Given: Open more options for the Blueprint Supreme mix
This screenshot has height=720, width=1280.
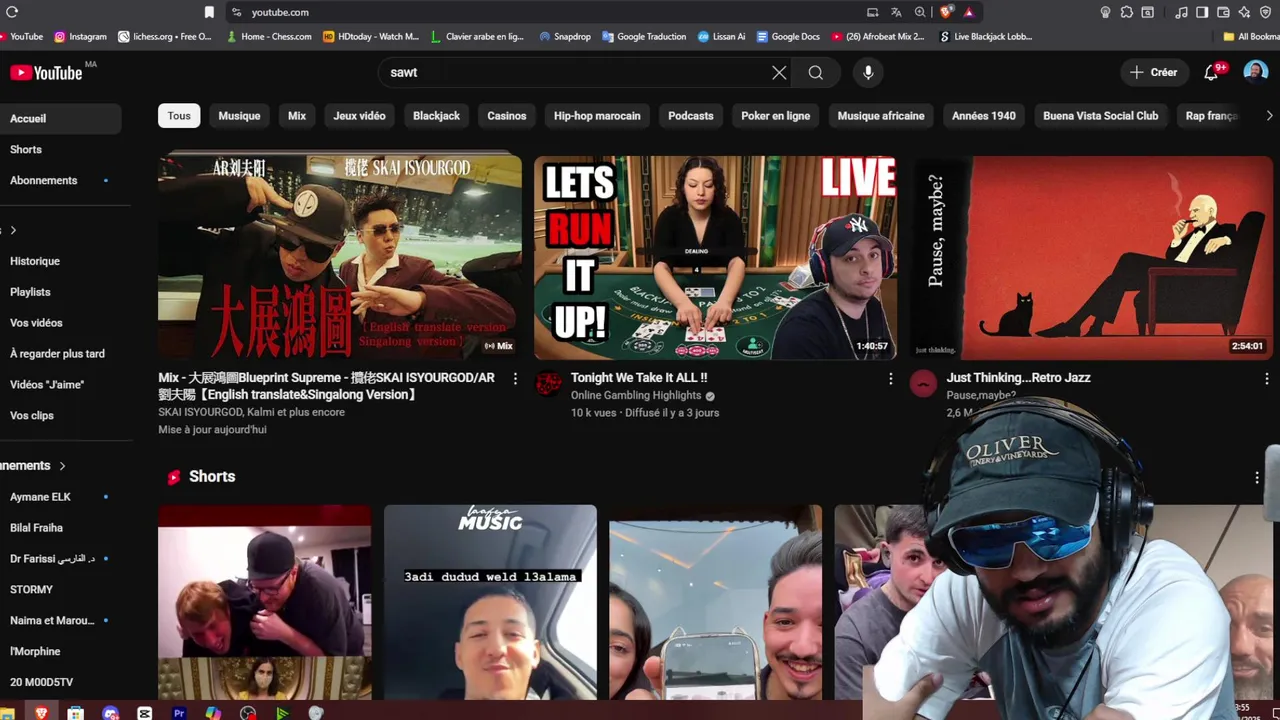Looking at the screenshot, I should (x=515, y=378).
